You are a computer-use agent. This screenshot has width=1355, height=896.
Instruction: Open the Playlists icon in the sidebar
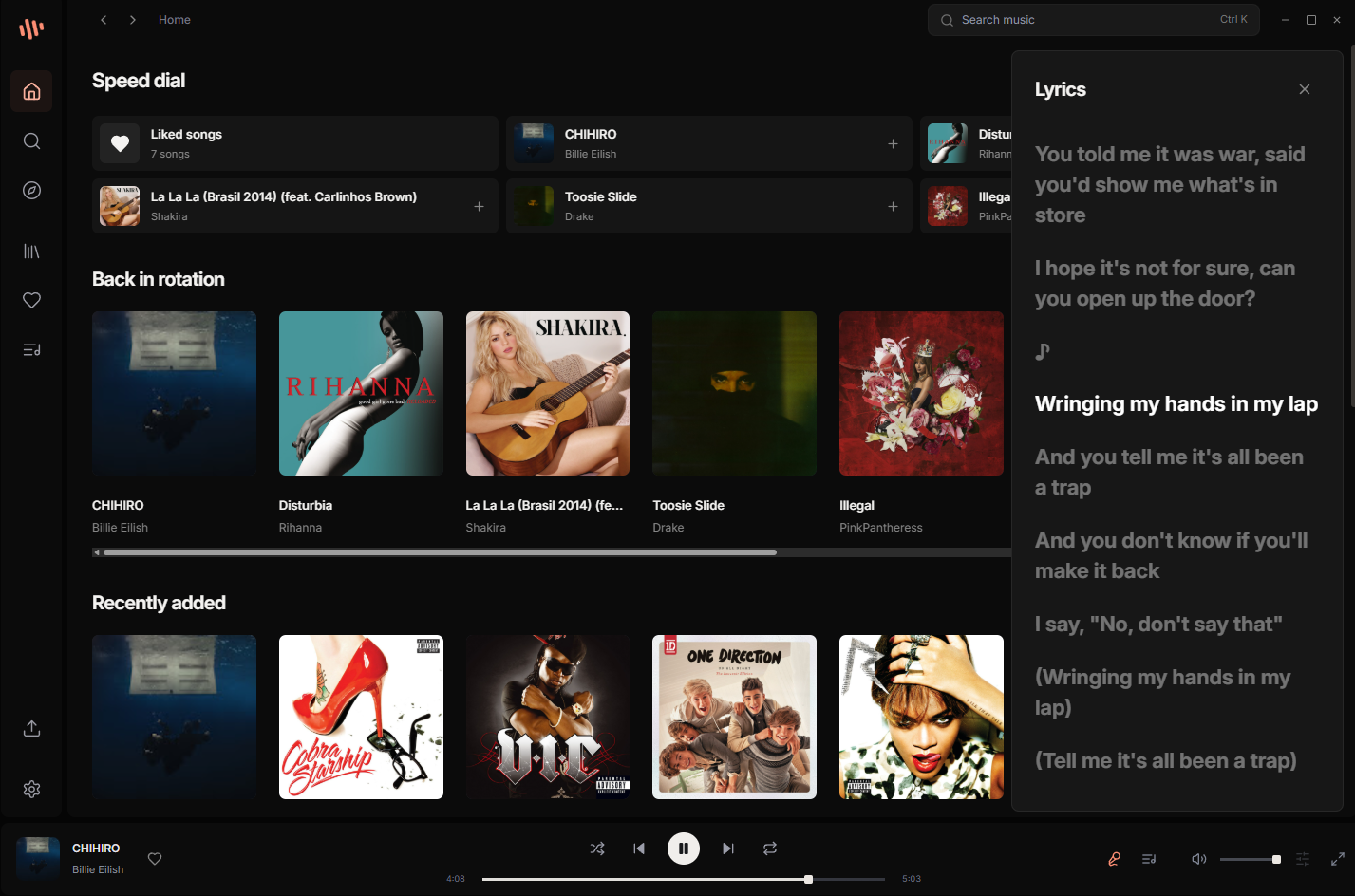[x=31, y=350]
